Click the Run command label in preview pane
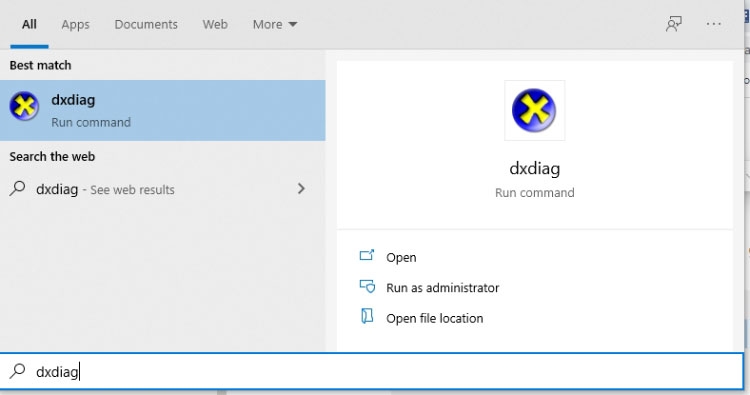The image size is (750, 395). coord(534,193)
